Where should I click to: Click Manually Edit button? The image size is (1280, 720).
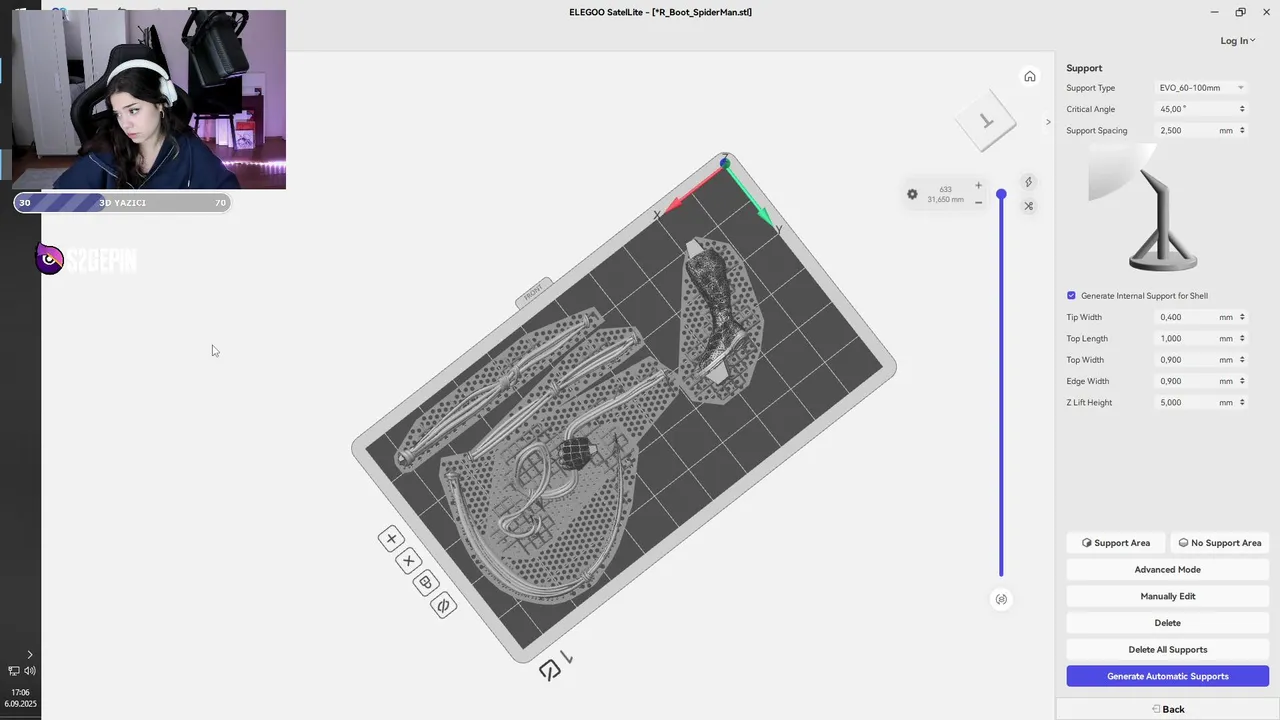click(1167, 596)
